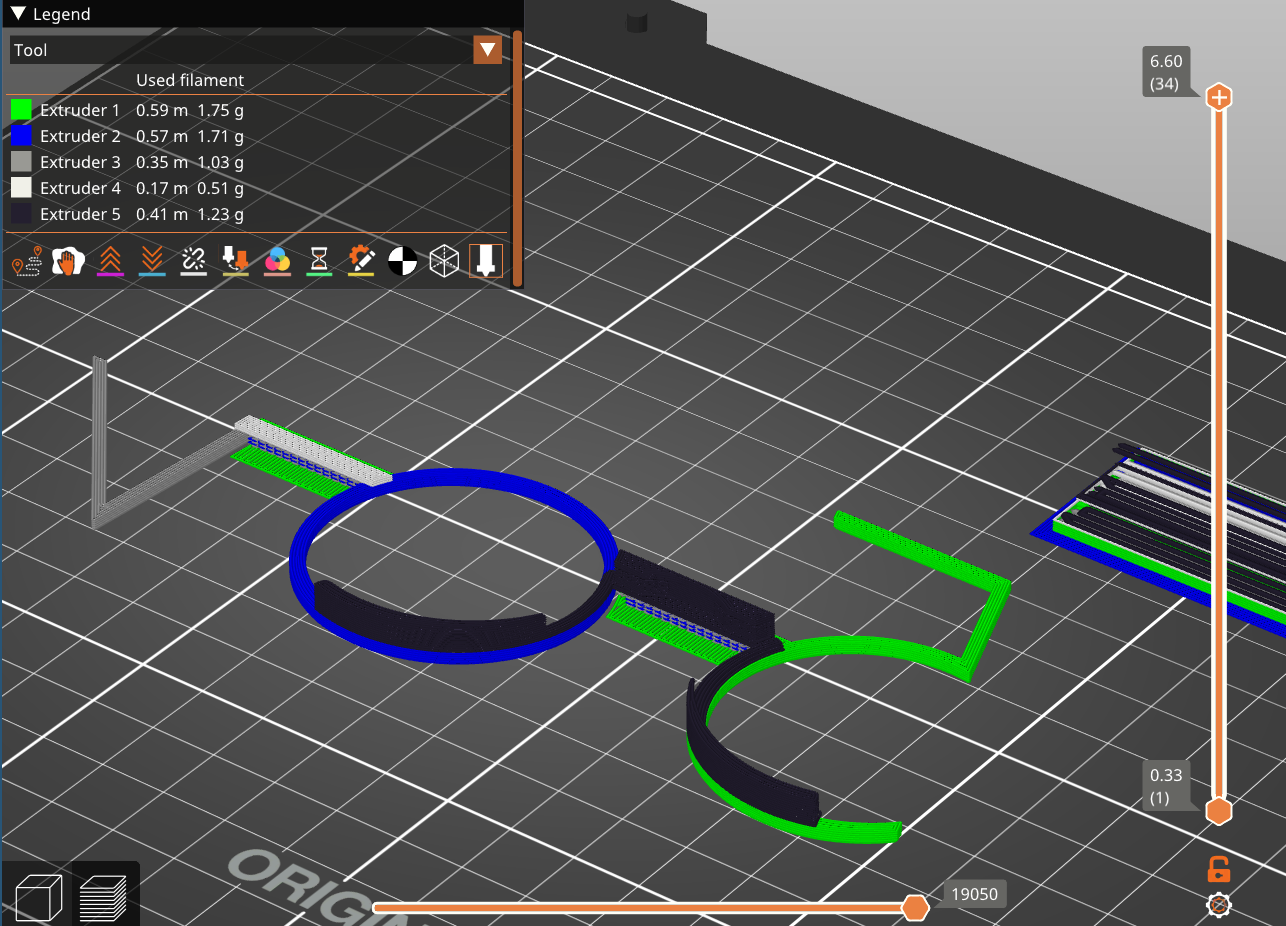Click the Used filament header

coord(190,80)
